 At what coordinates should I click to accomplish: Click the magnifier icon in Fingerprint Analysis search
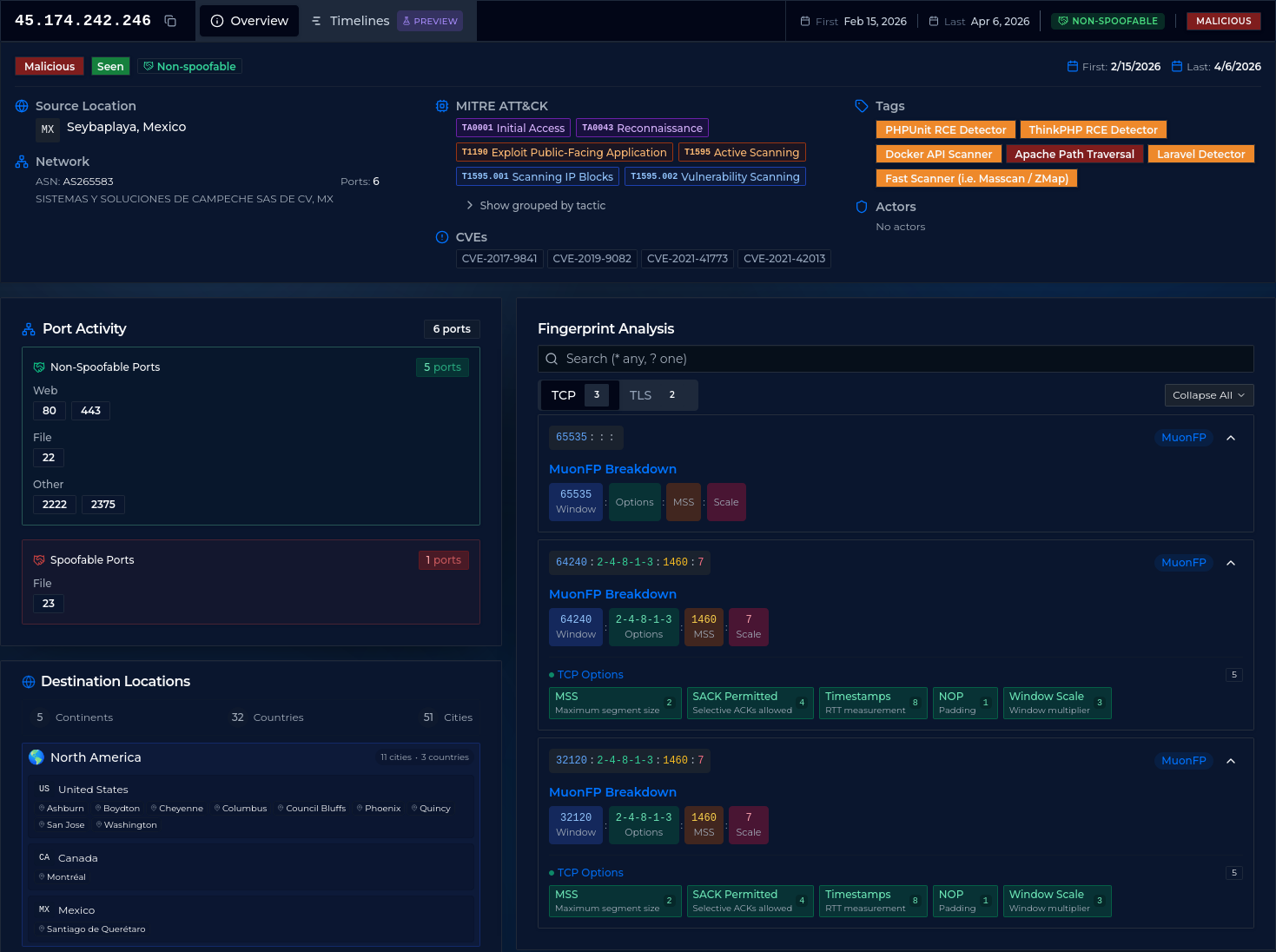click(552, 358)
